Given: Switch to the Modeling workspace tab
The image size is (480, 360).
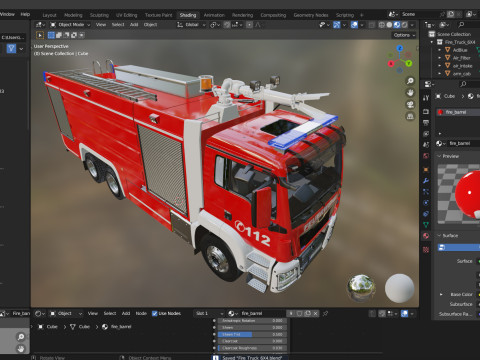Looking at the screenshot, I should 73,15.
